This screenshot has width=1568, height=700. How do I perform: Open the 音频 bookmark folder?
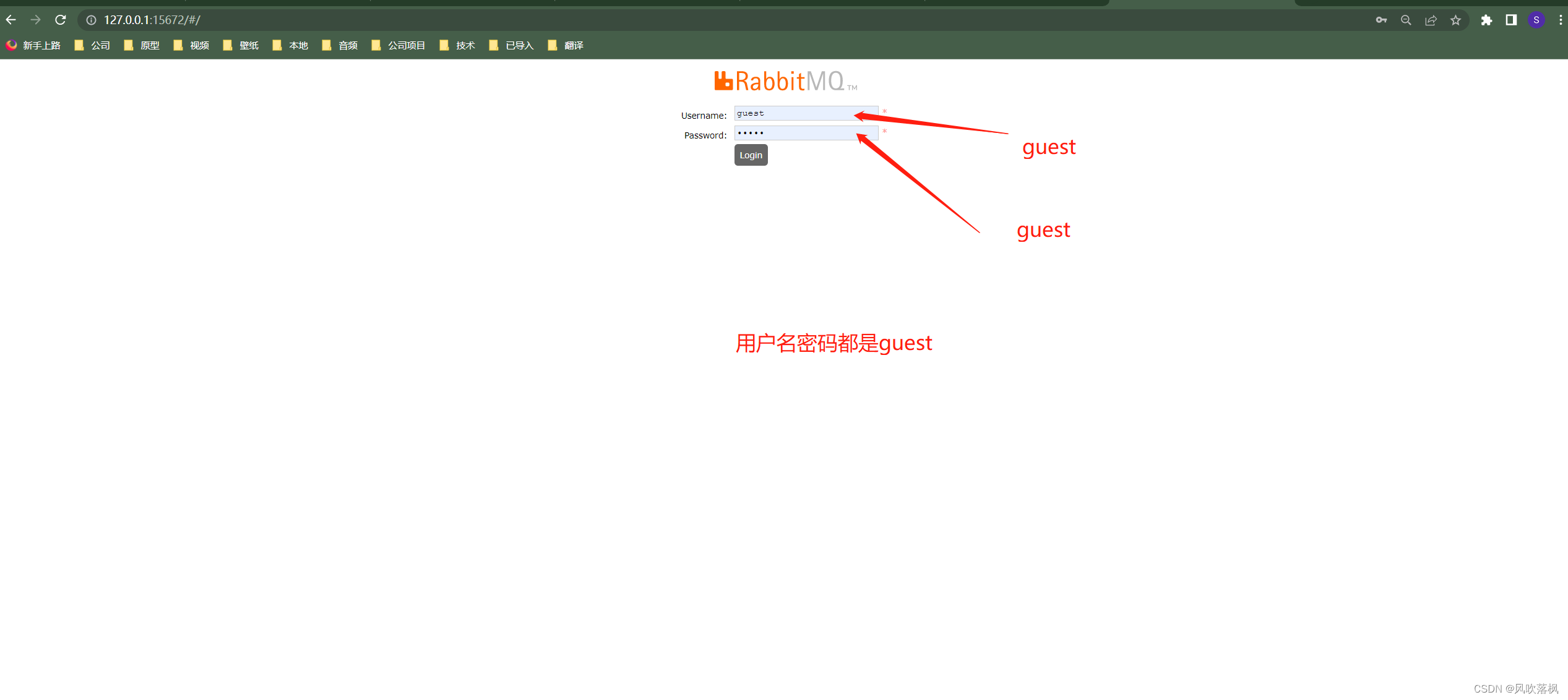[340, 45]
